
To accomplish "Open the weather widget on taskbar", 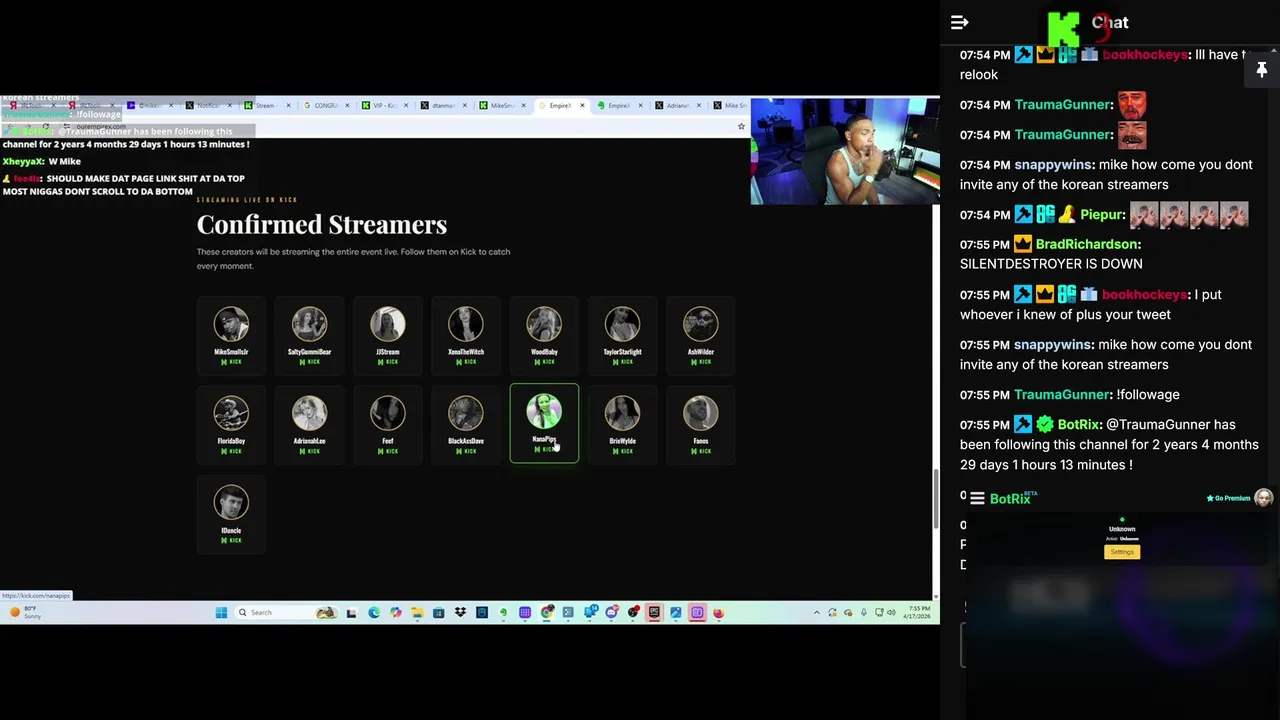I will [x=27, y=612].
